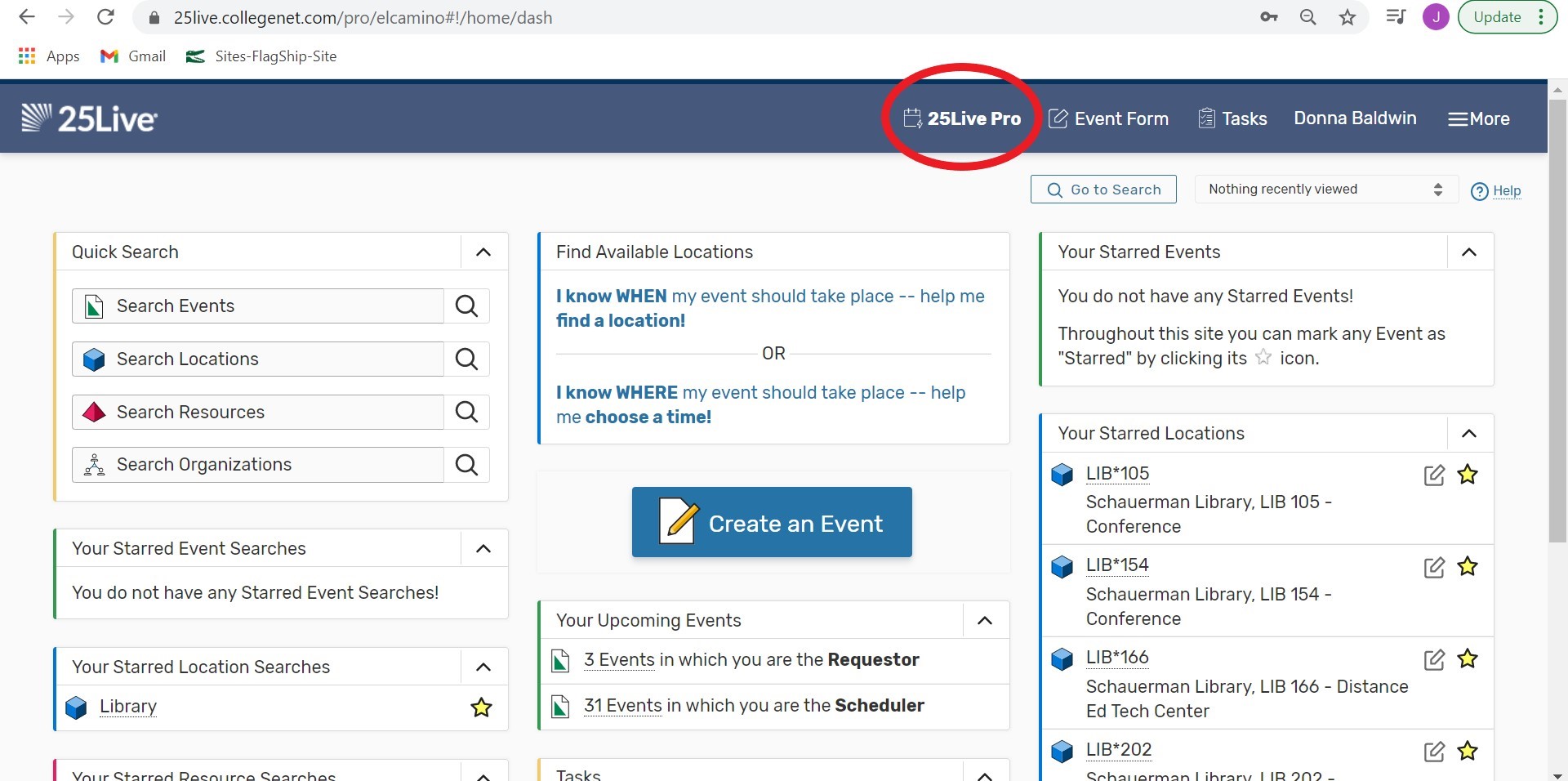The height and width of the screenshot is (781, 1568).
Task: Click the Create an Event button
Action: click(772, 522)
